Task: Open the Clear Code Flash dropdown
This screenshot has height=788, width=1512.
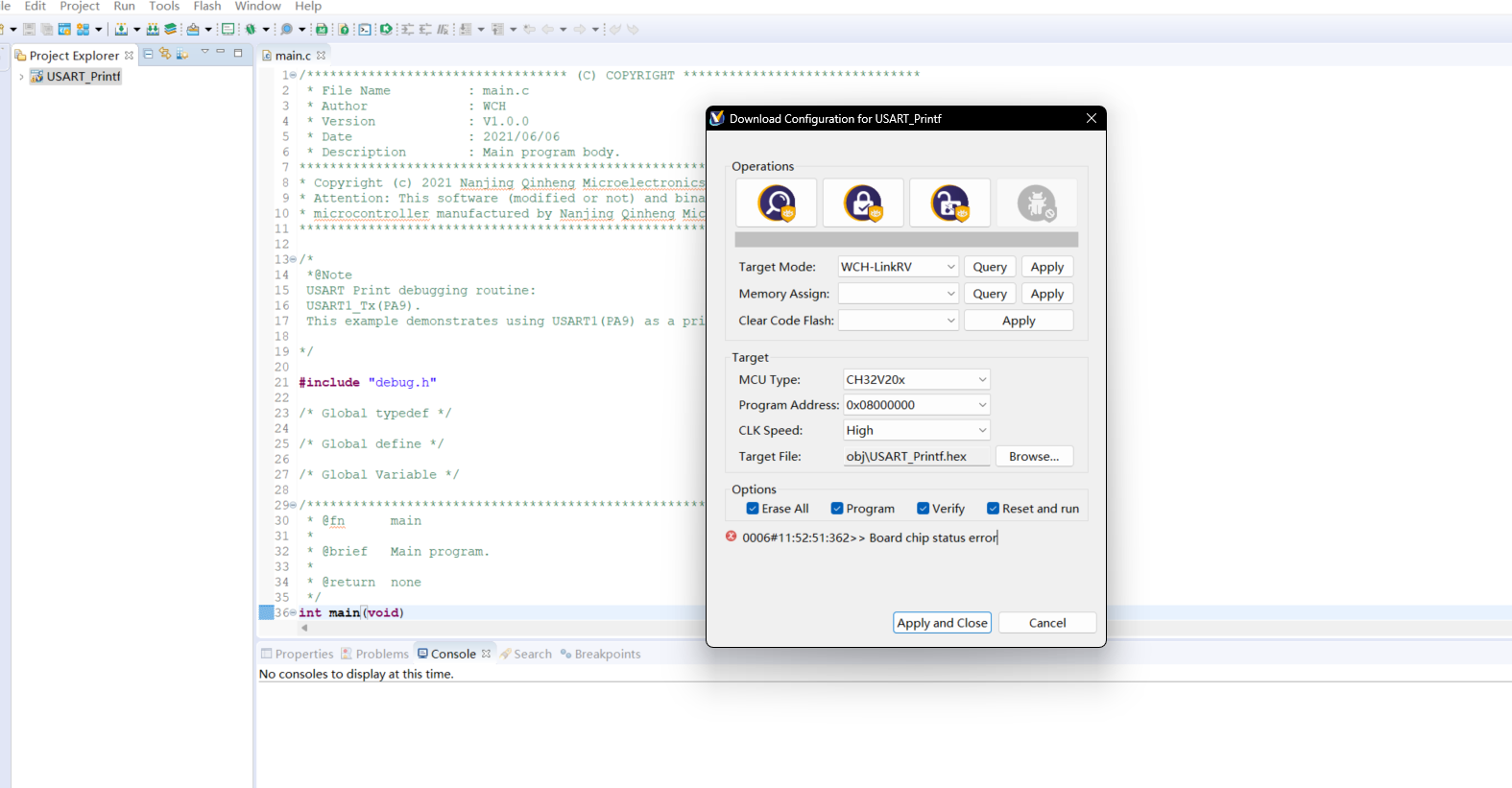Action: pos(899,321)
